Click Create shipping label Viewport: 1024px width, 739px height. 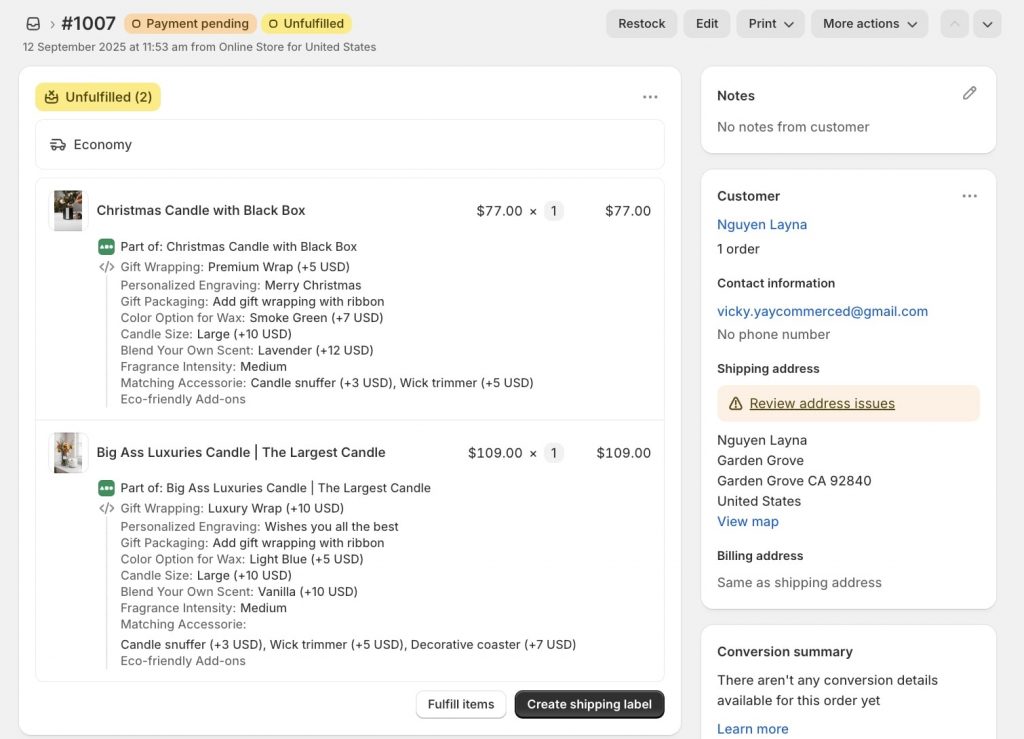click(589, 704)
